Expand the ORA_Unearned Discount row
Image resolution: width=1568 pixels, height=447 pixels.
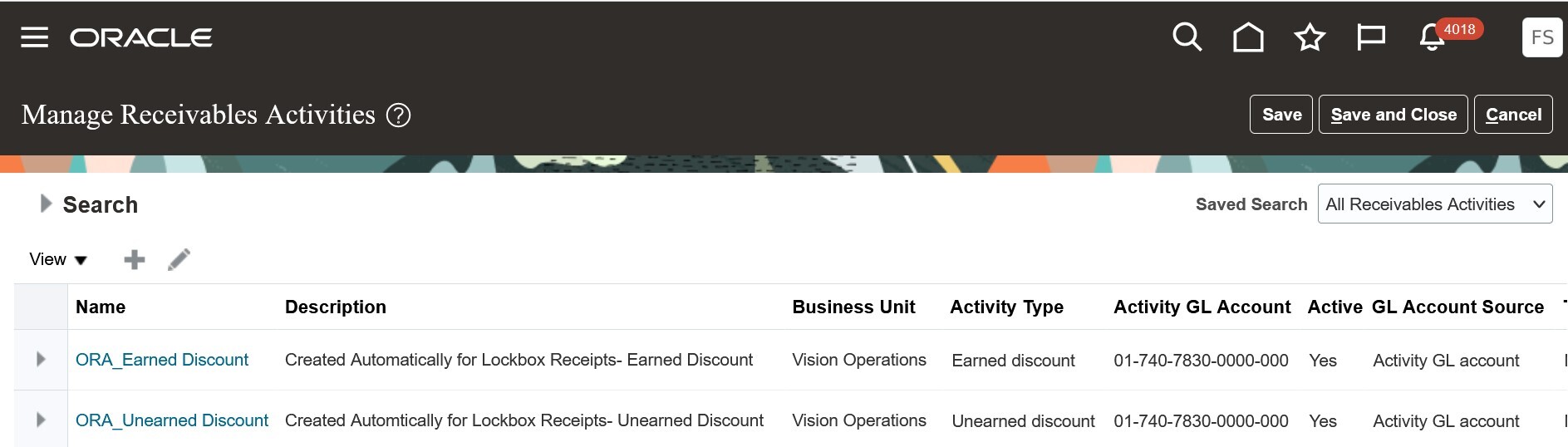coord(41,420)
